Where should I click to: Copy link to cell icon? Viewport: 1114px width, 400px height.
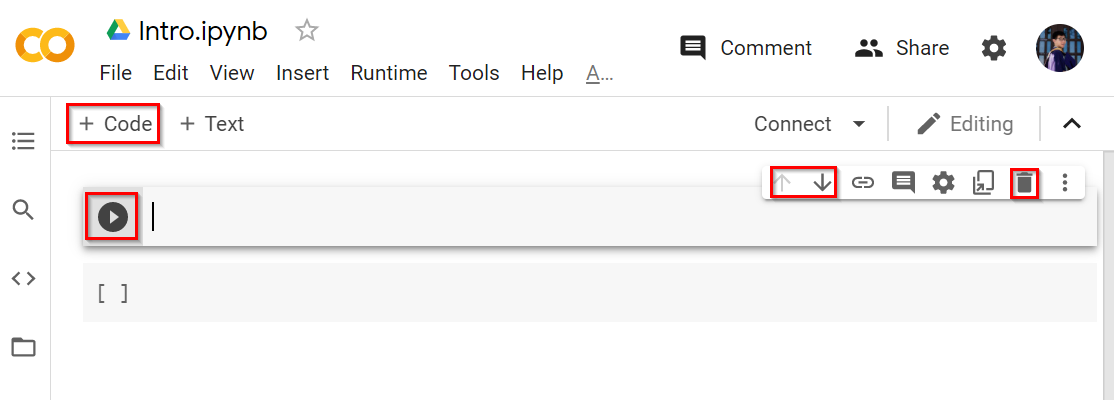tap(863, 183)
